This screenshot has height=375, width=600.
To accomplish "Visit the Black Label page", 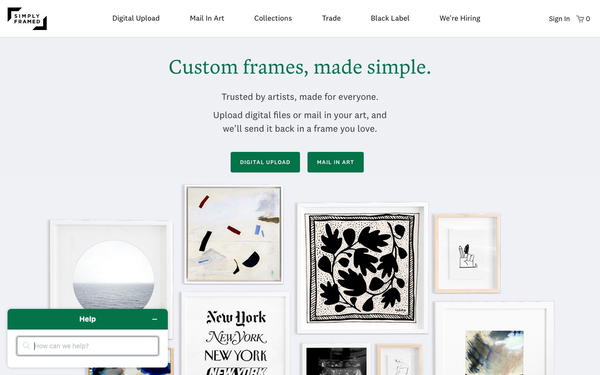I will (390, 18).
